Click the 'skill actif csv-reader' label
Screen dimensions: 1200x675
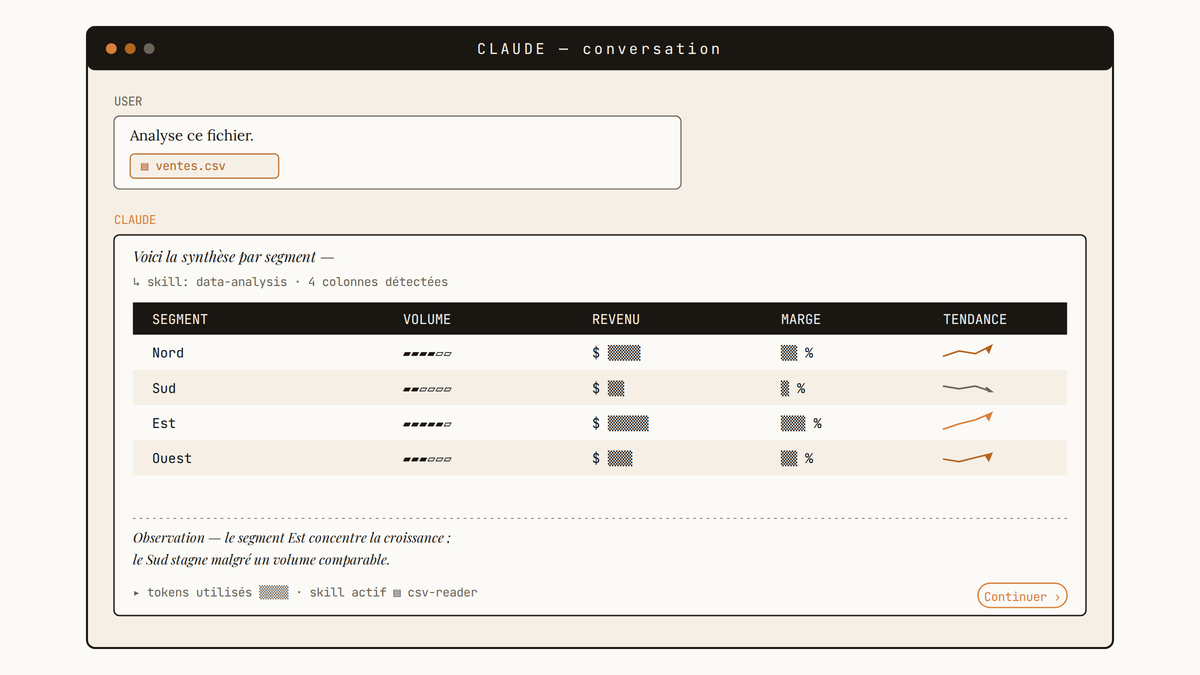point(393,592)
